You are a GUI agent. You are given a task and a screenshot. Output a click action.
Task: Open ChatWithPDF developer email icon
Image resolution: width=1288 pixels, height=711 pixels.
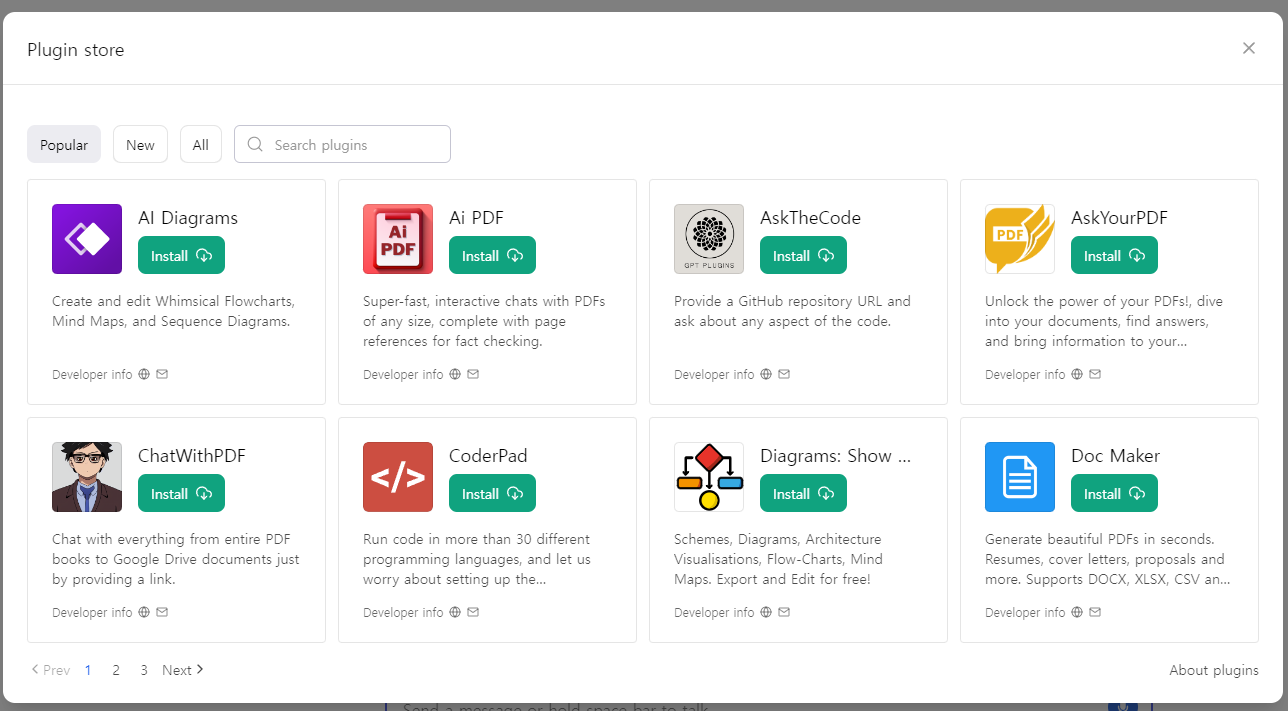point(162,612)
